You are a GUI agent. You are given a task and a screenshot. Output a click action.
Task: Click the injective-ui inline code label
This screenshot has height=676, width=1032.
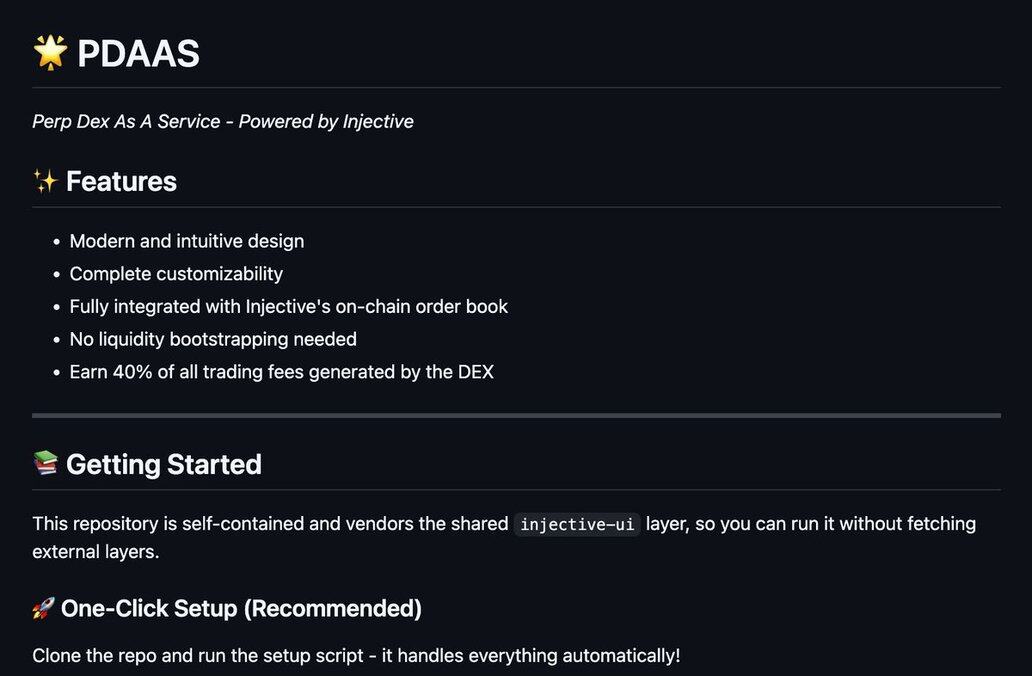pos(577,524)
